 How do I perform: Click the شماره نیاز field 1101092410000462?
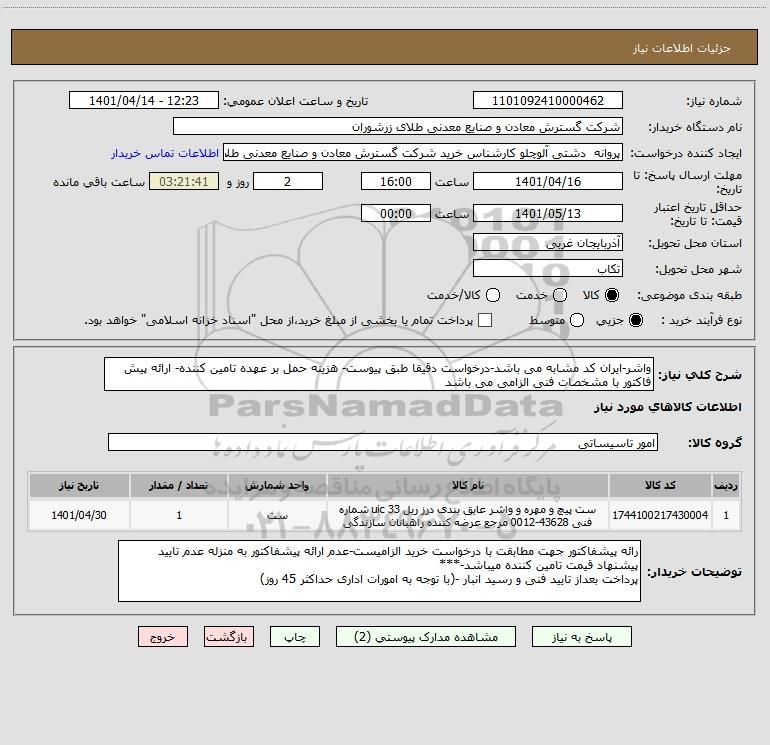tap(548, 101)
